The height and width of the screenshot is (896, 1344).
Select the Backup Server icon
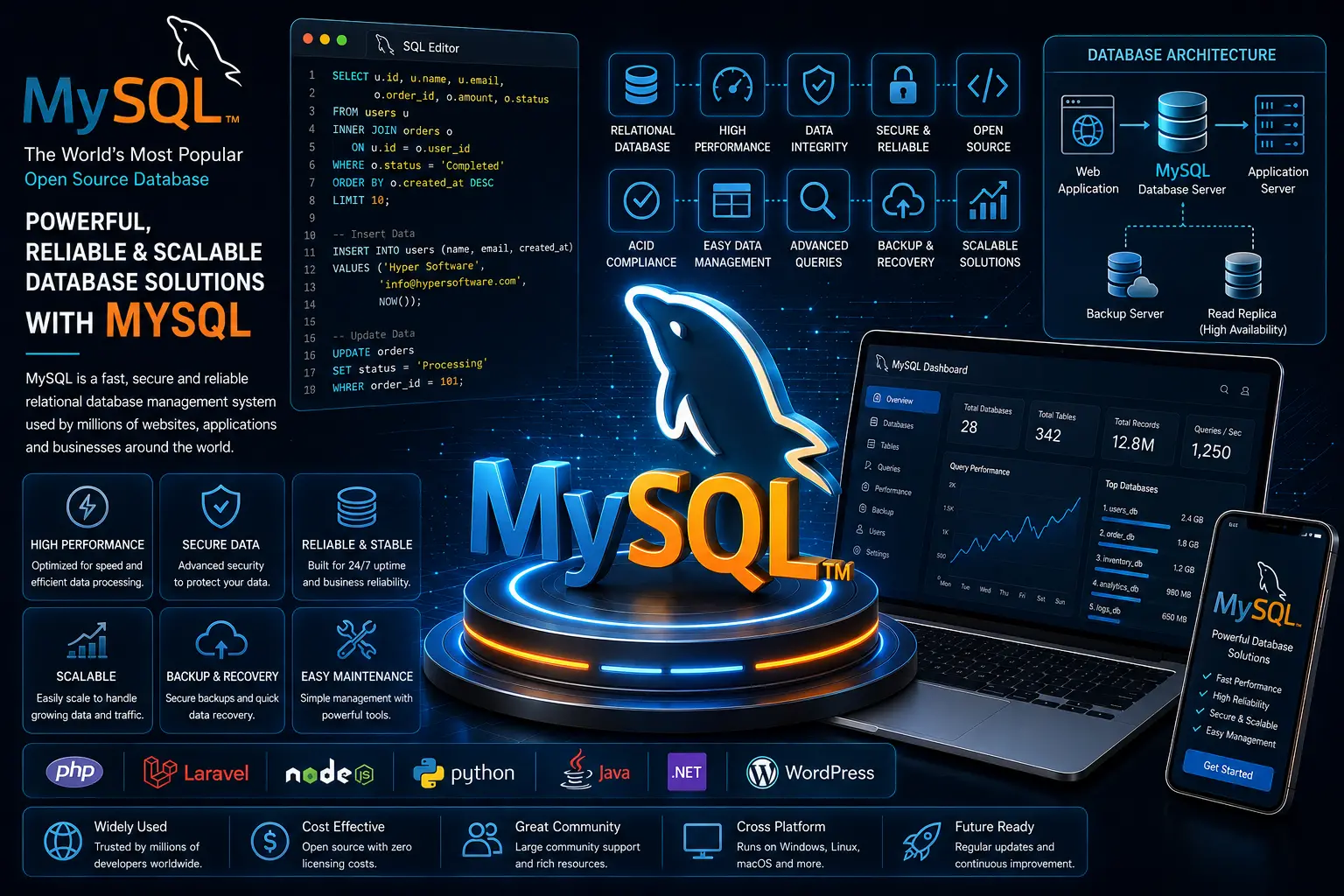pyautogui.click(x=1130, y=276)
